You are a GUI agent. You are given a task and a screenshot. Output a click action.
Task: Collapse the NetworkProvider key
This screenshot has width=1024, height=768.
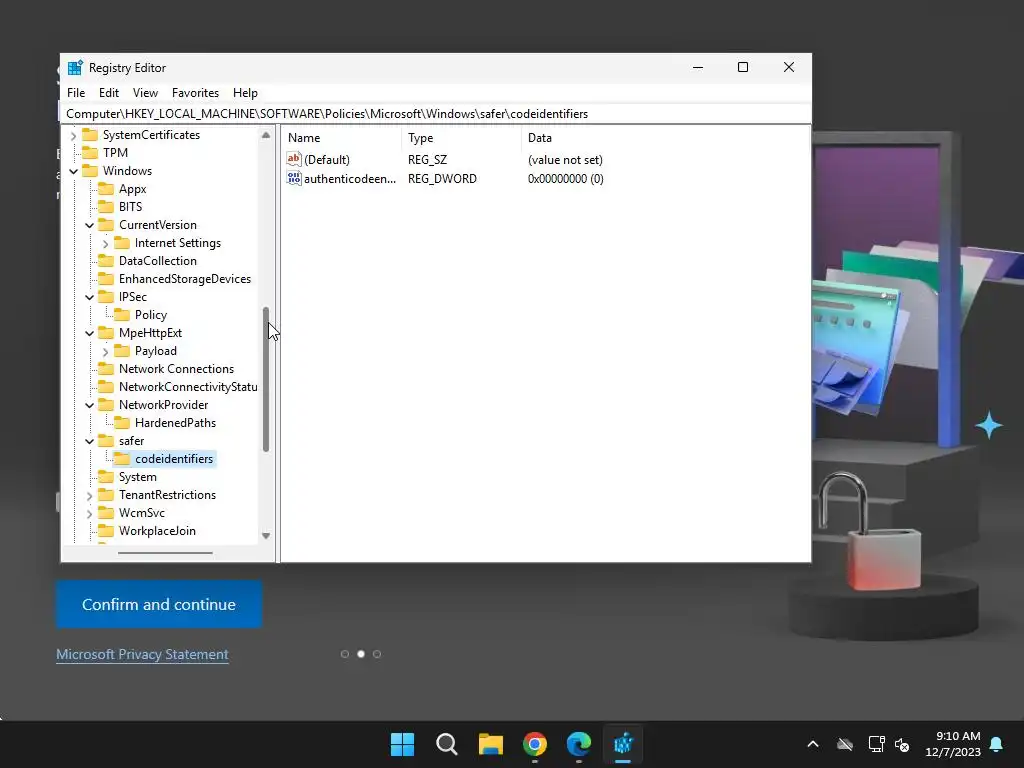[89, 406]
